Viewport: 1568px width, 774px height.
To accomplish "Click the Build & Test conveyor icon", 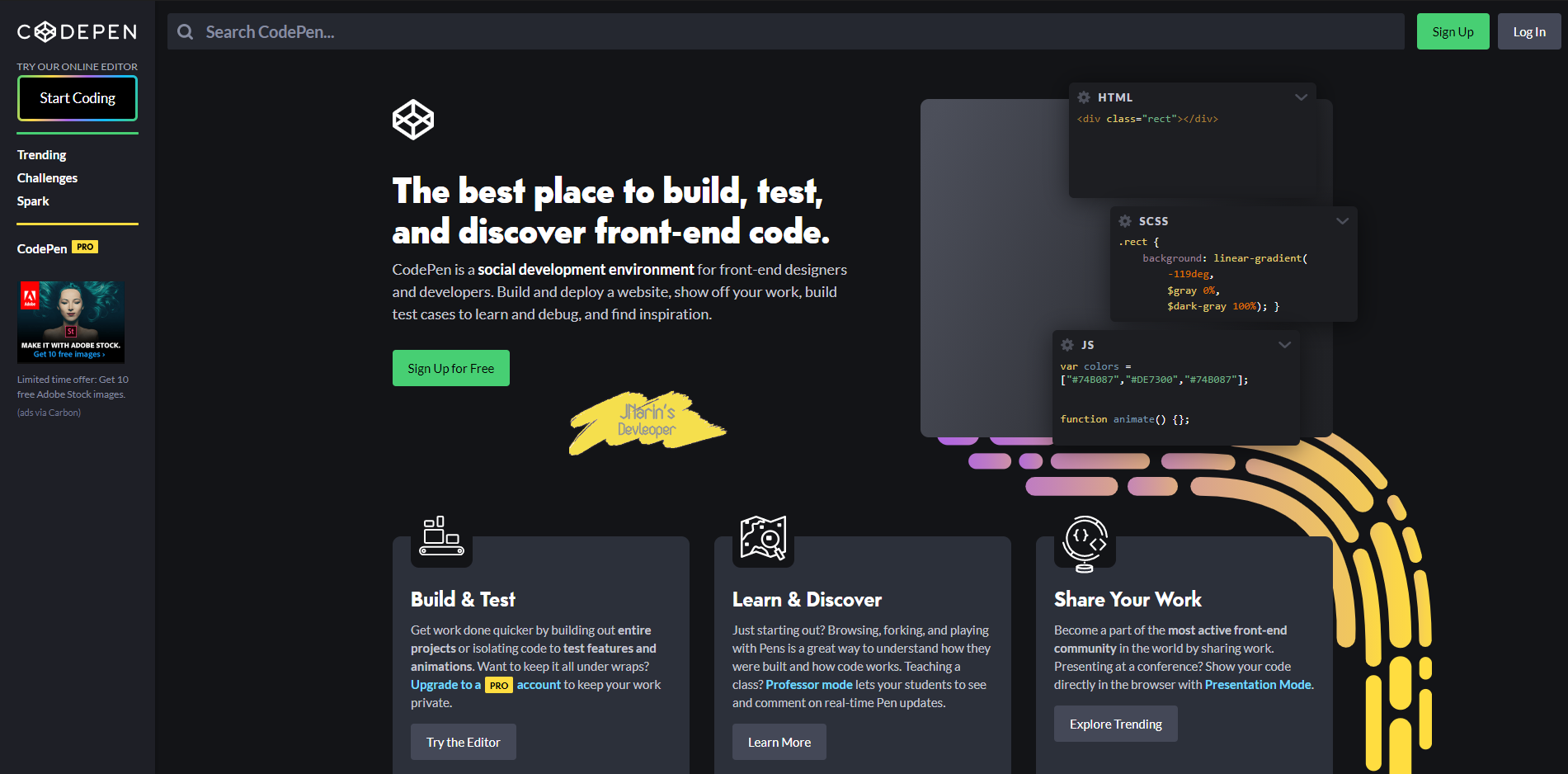I will (x=441, y=536).
